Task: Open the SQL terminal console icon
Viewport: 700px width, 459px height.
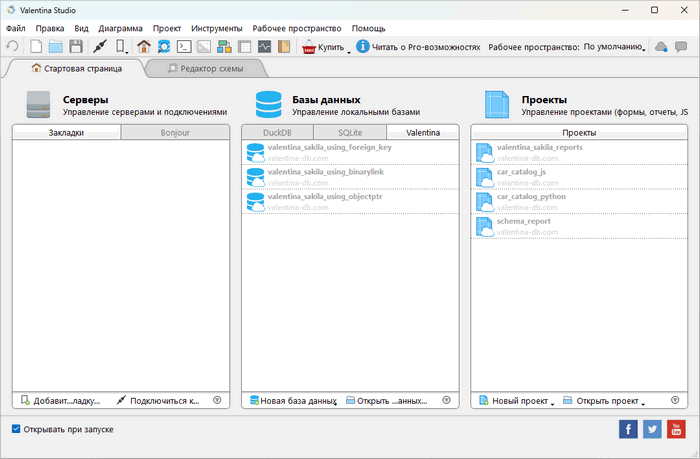Action: pyautogui.click(x=184, y=46)
